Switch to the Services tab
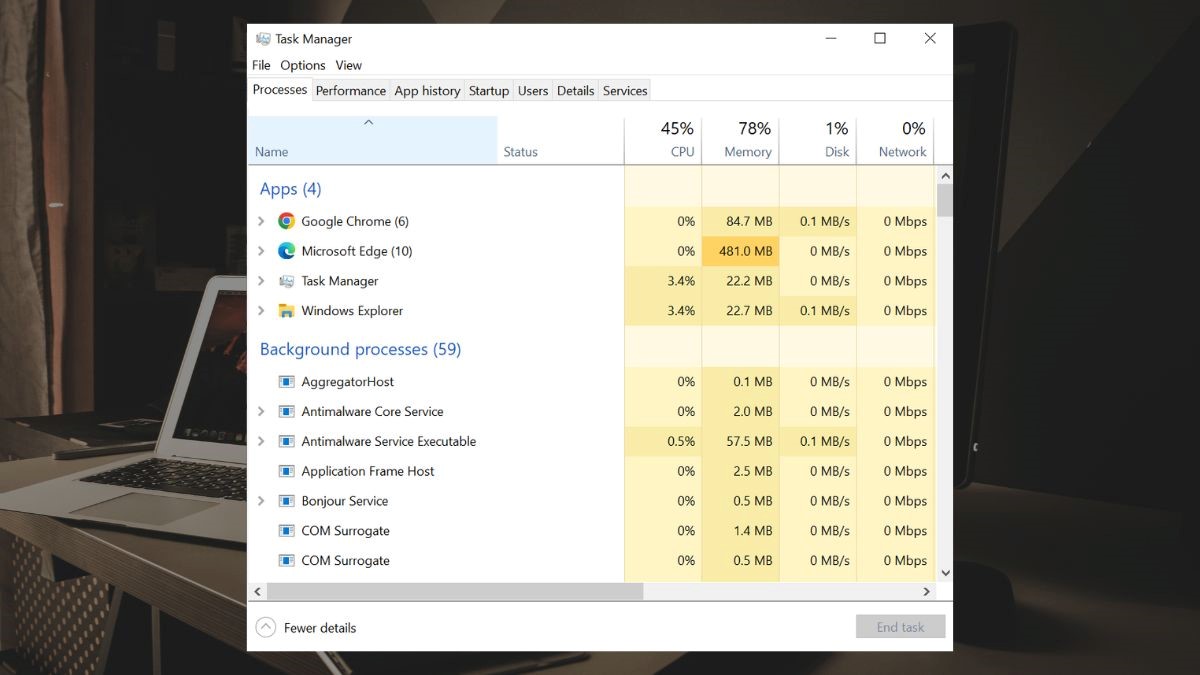Viewport: 1200px width, 675px height. pos(625,91)
